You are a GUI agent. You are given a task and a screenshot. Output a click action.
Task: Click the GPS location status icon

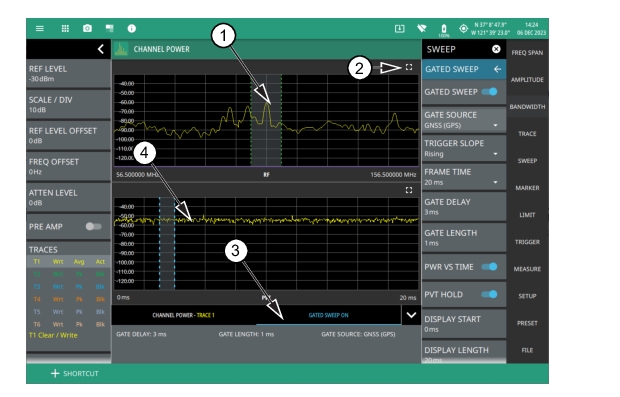pyautogui.click(x=463, y=28)
